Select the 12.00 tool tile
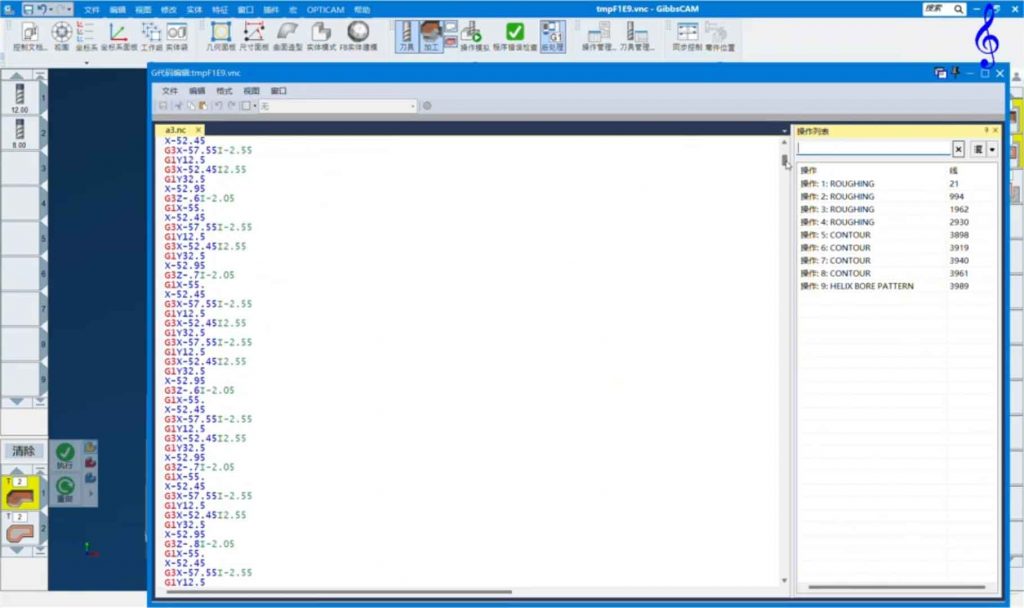Screen dimensions: 1024x608 (20, 96)
